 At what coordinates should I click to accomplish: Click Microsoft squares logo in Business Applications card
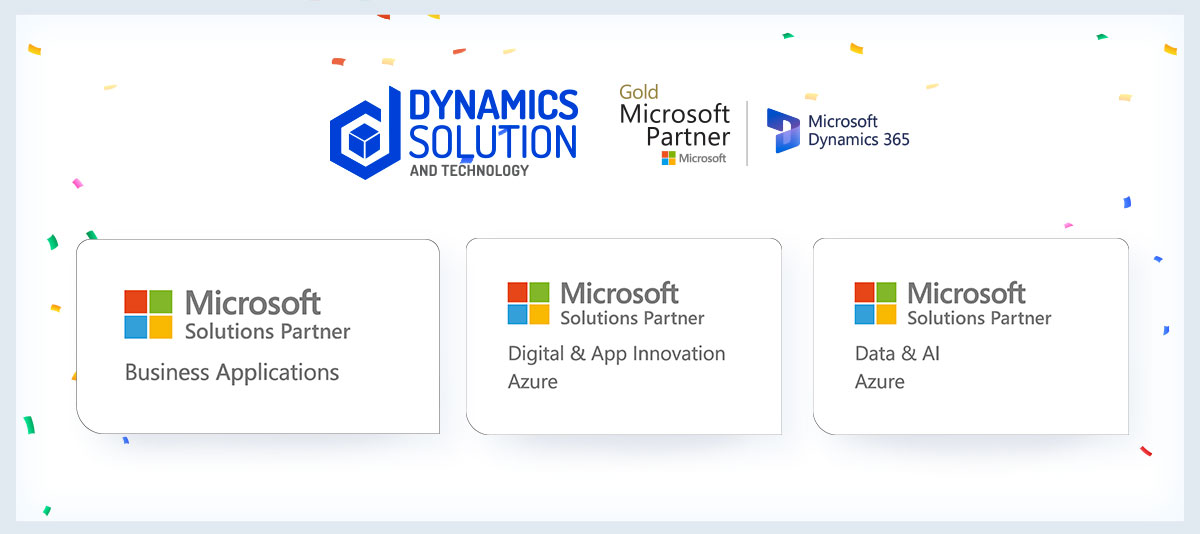coord(149,315)
